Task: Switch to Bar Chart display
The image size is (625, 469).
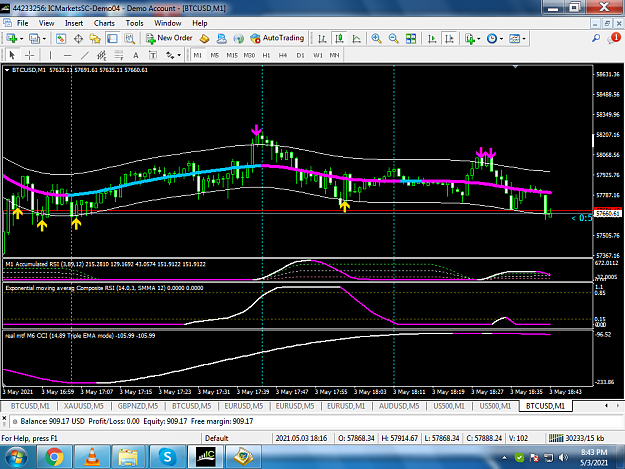Action: [322, 39]
